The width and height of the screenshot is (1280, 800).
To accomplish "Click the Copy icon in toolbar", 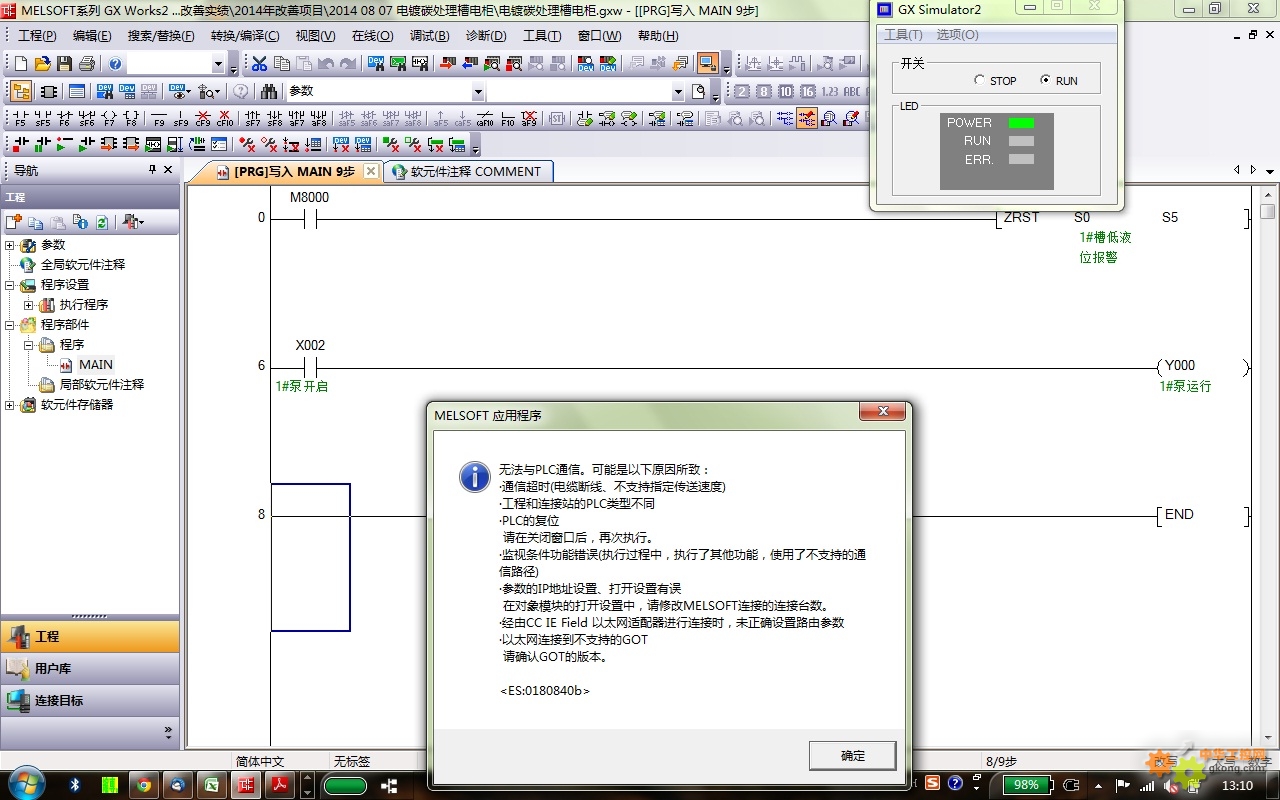I will coord(281,63).
